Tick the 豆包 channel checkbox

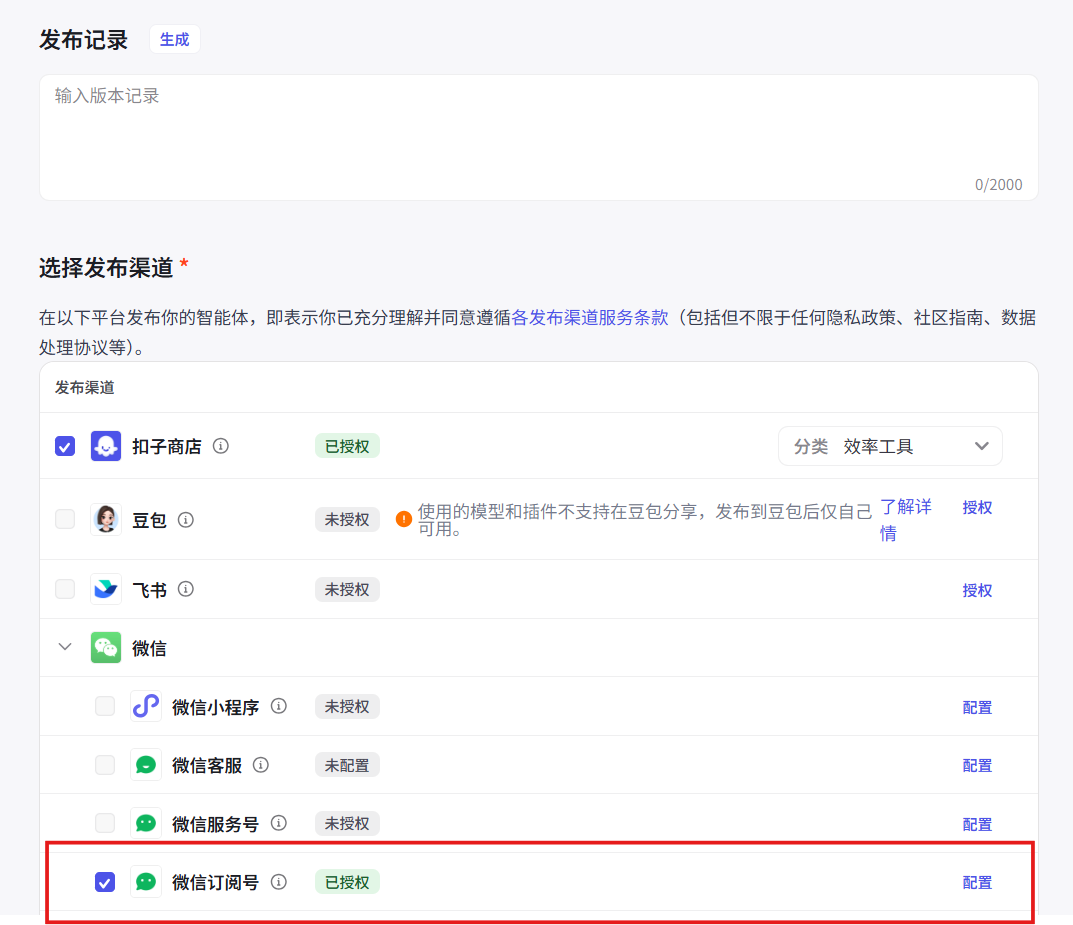point(65,519)
